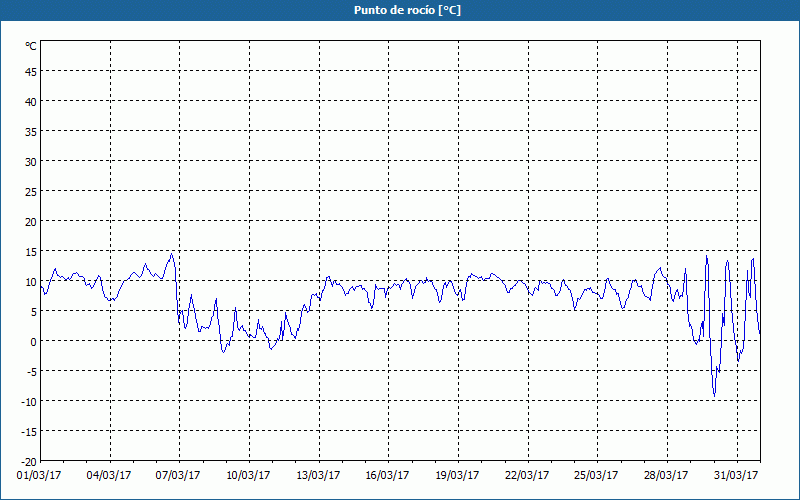Click the 28/03/17 date label
The image size is (800, 500).
click(x=666, y=476)
